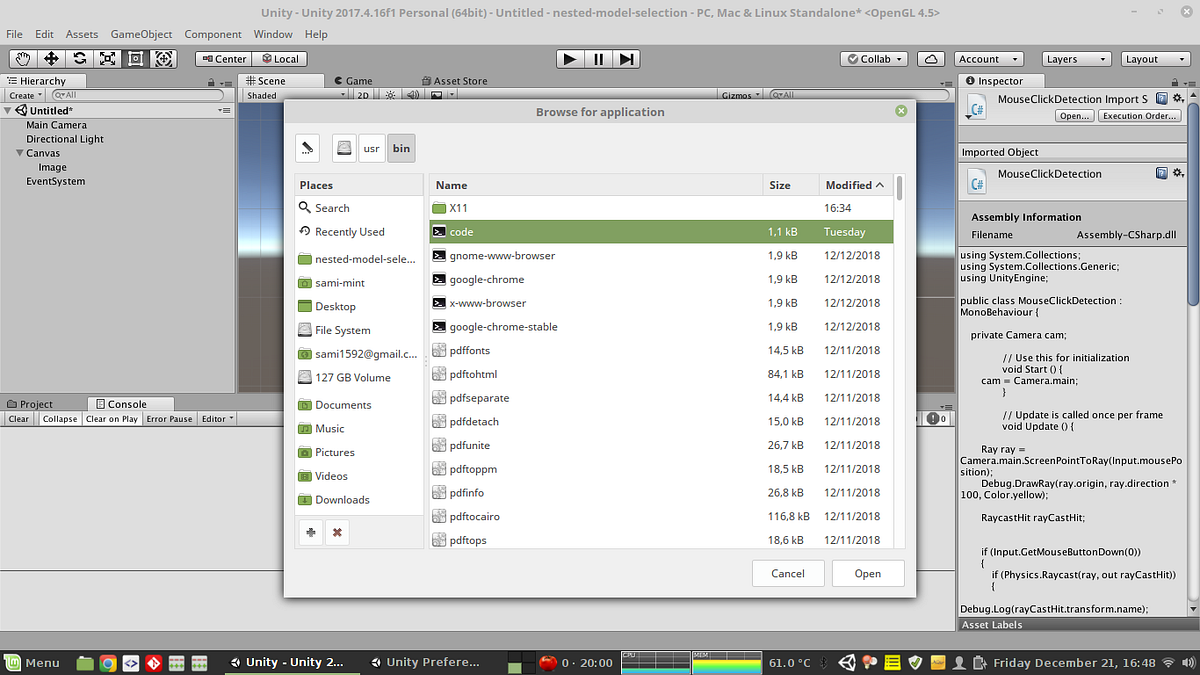Open Unity Cloud Services with cloud icon

click(x=930, y=58)
